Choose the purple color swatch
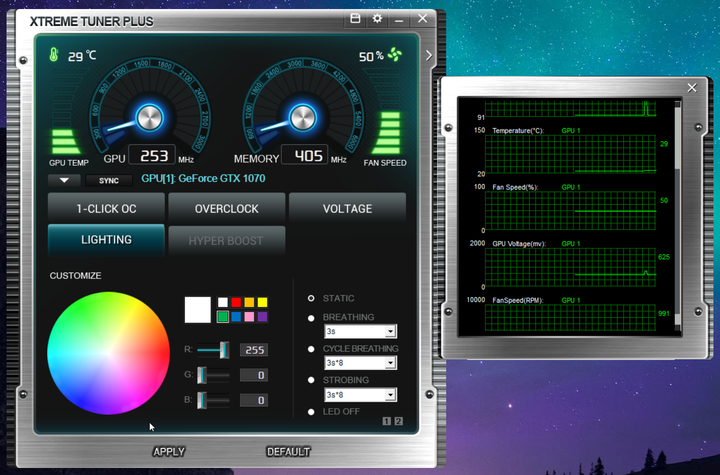Image resolution: width=720 pixels, height=475 pixels. [x=262, y=317]
